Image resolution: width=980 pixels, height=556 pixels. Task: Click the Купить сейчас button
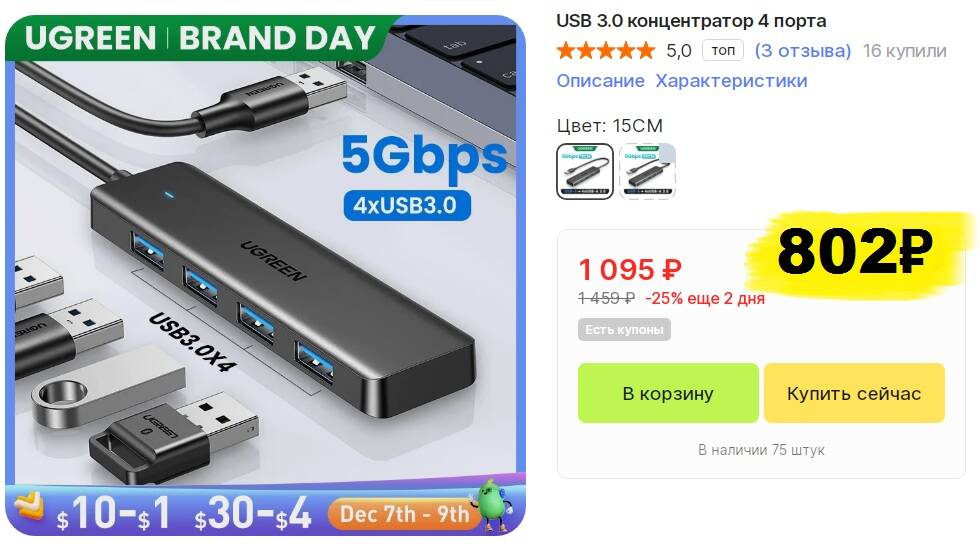tap(854, 393)
